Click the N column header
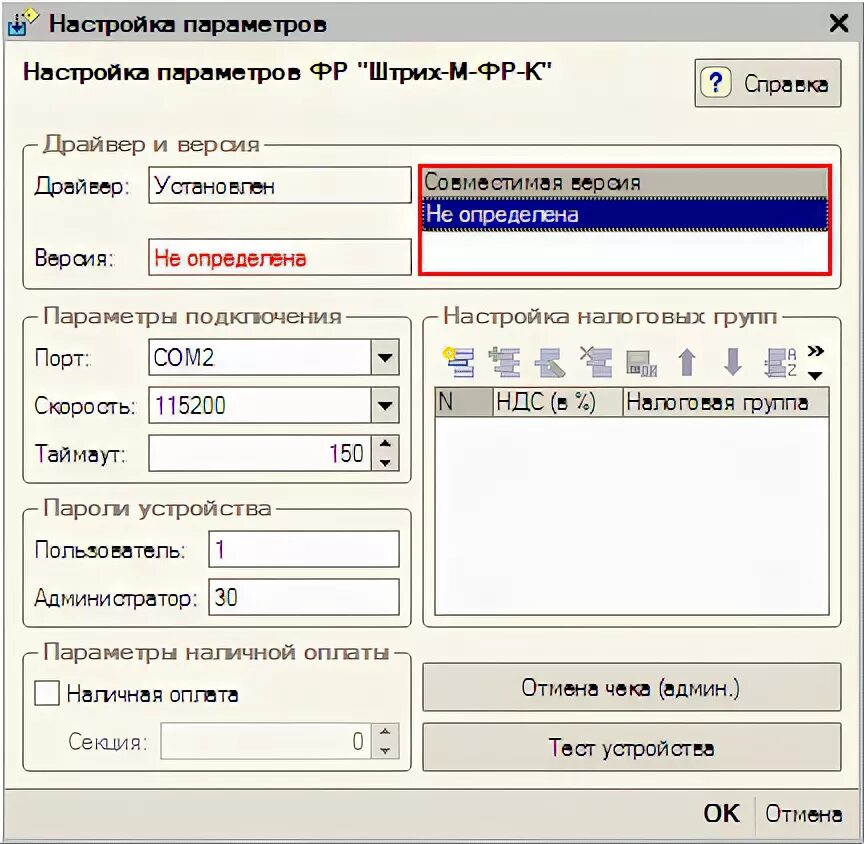864x844 pixels. (x=463, y=402)
